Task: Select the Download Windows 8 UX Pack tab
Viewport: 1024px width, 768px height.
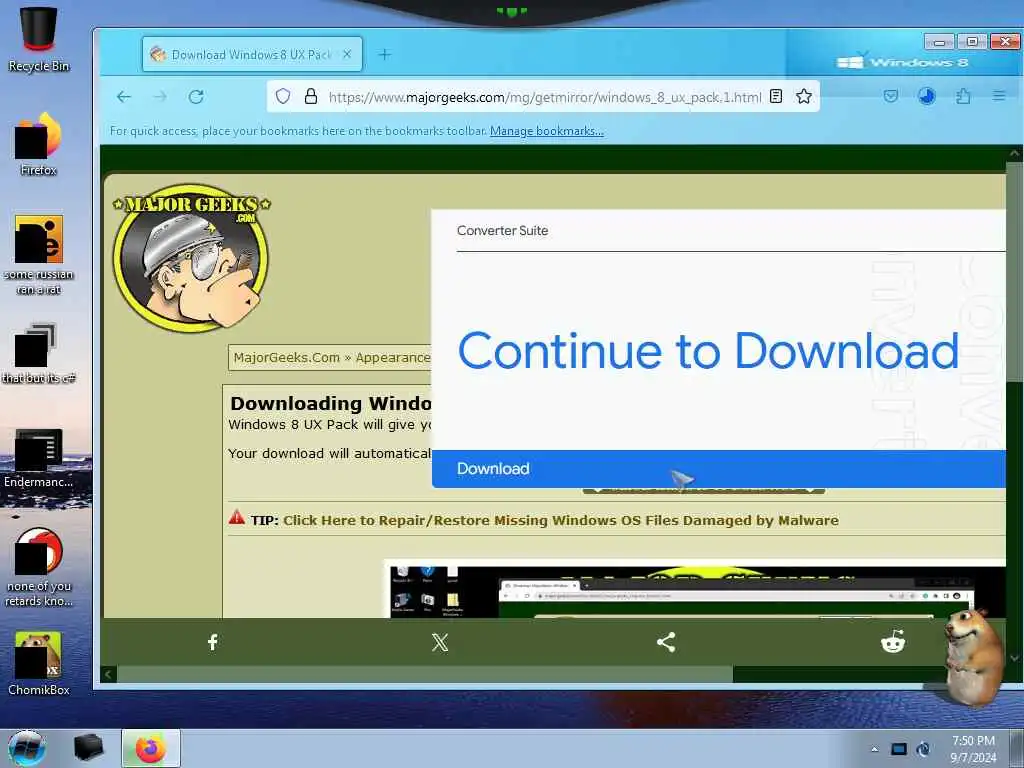Action: (x=252, y=55)
